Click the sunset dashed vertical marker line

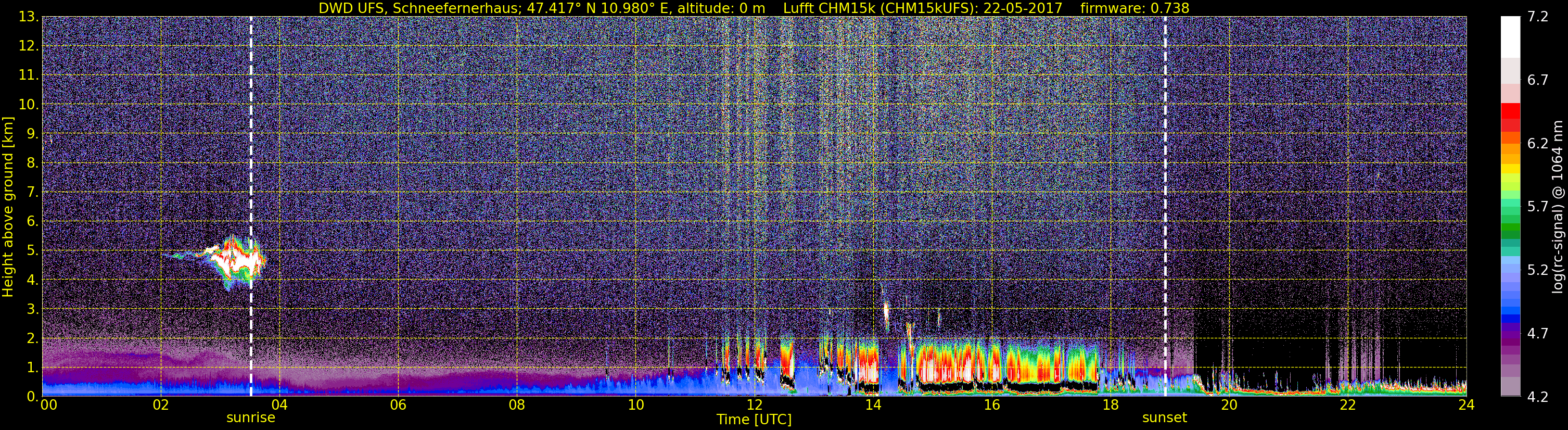pyautogui.click(x=1165, y=207)
